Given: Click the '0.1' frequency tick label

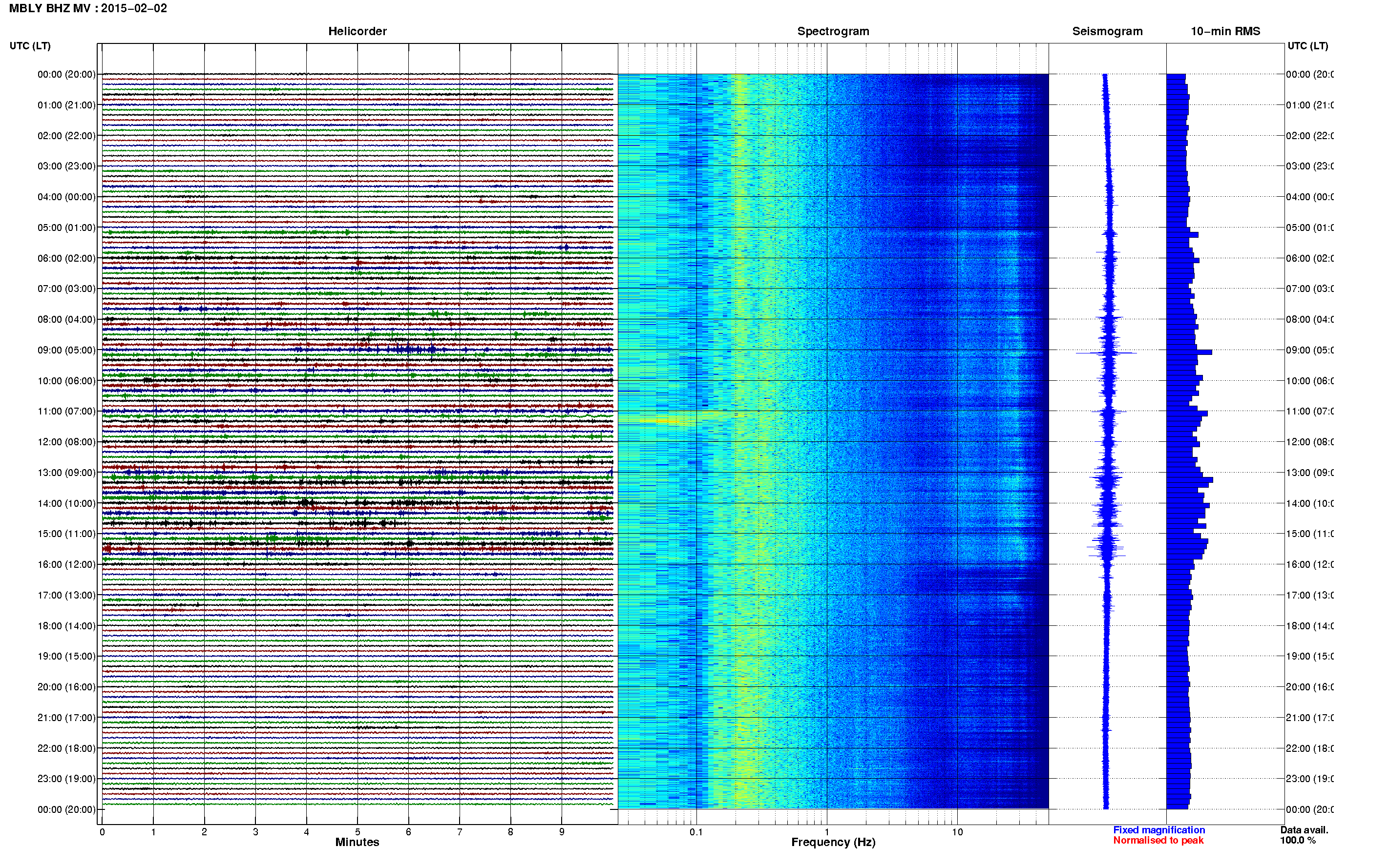Looking at the screenshot, I should click(696, 832).
